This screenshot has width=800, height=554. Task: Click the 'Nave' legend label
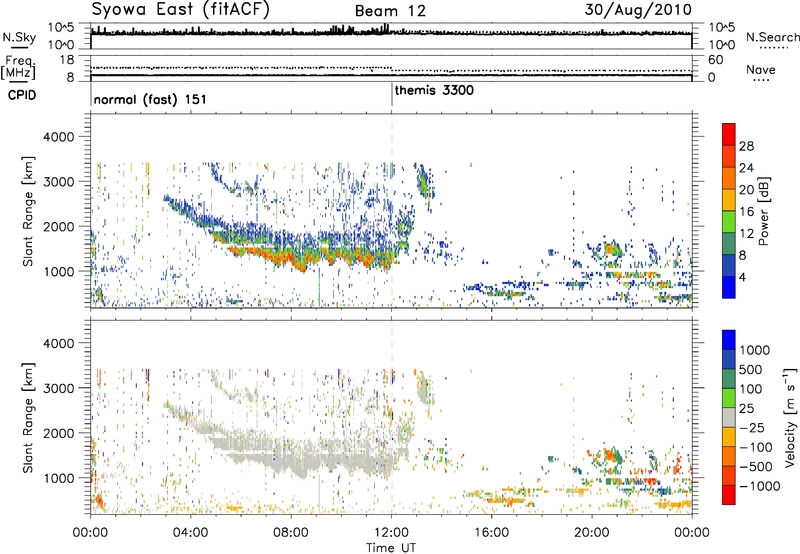pyautogui.click(x=760, y=70)
